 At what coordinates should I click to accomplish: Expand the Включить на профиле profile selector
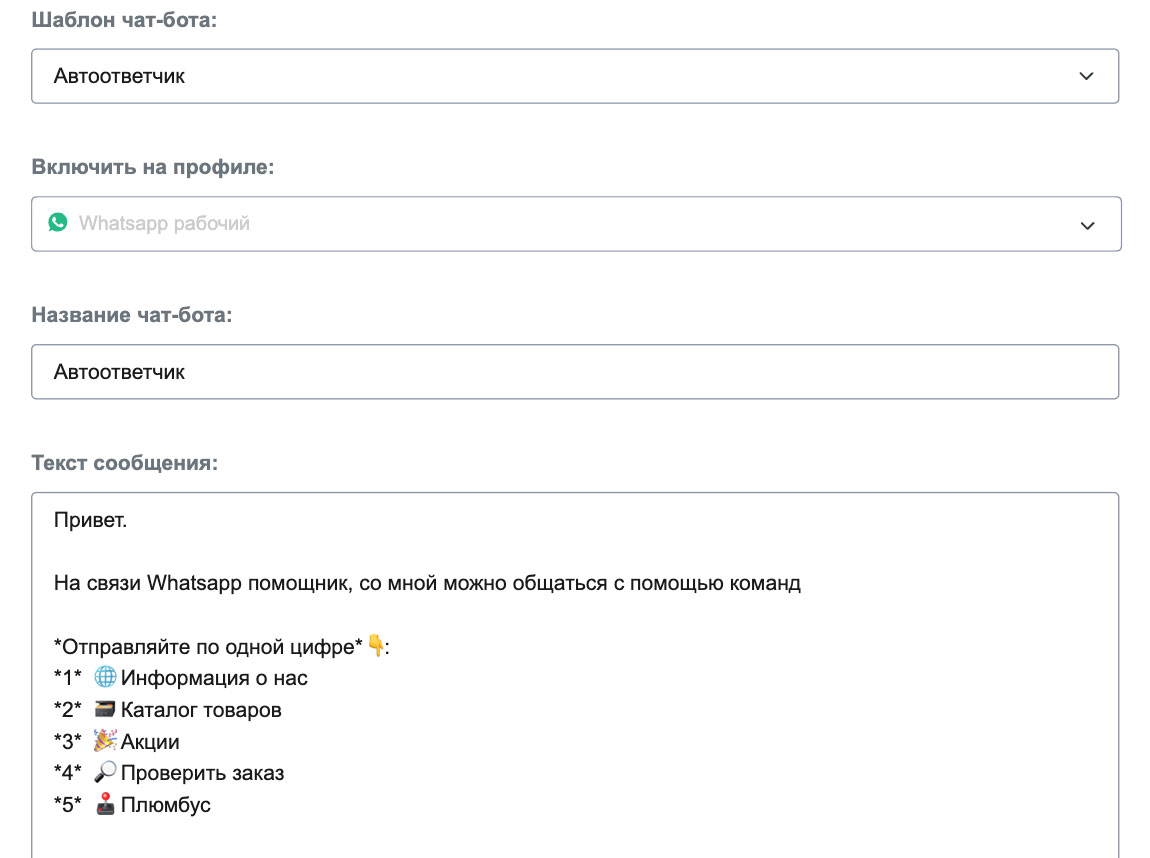point(574,224)
